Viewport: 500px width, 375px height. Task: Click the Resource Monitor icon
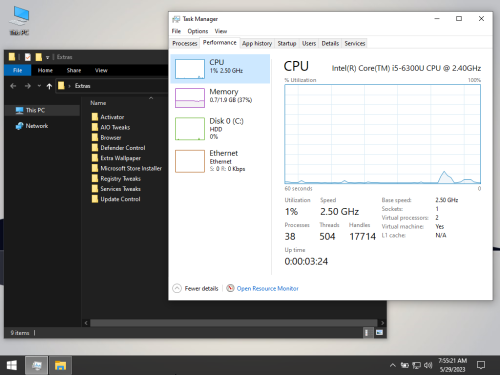click(230, 288)
